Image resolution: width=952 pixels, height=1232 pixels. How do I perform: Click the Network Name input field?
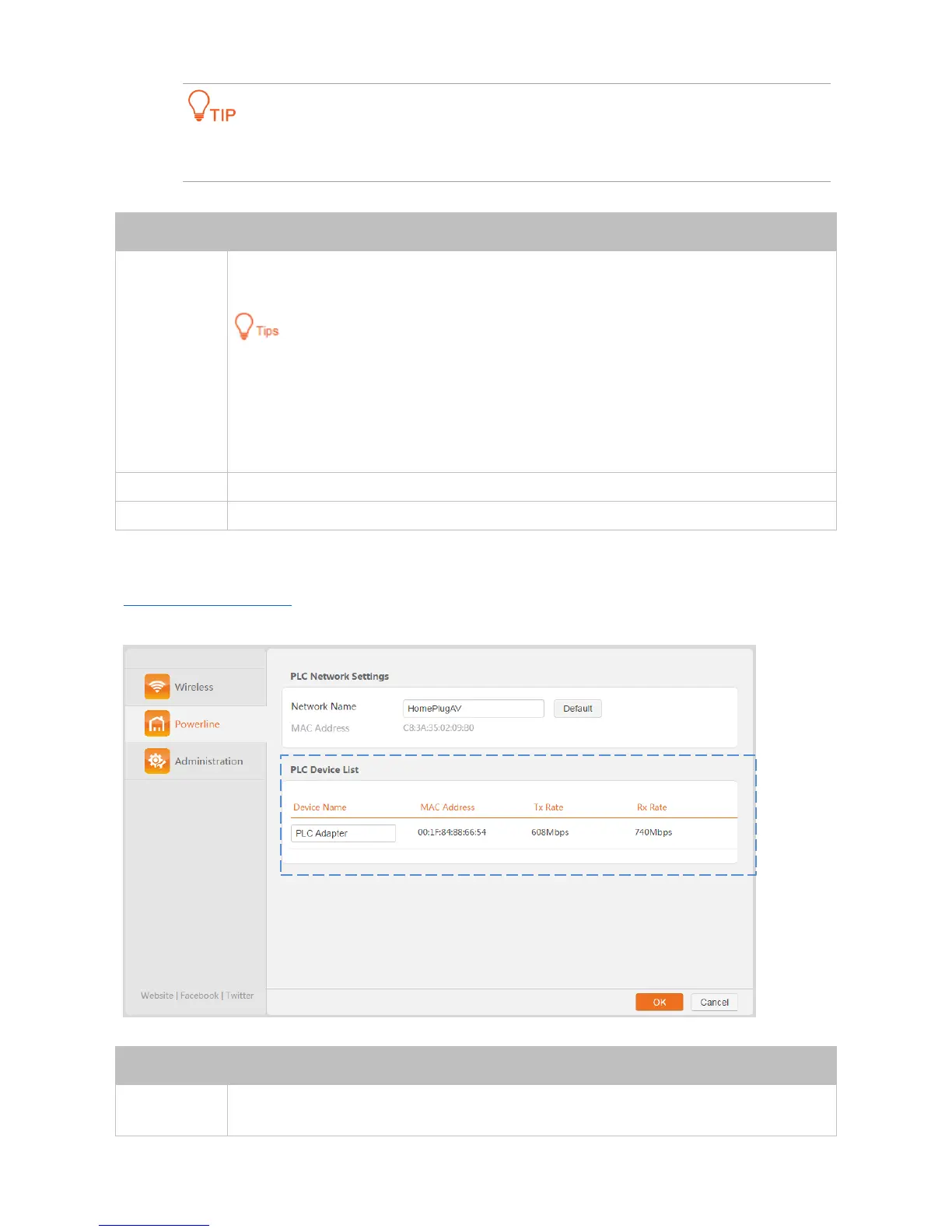[x=473, y=709]
